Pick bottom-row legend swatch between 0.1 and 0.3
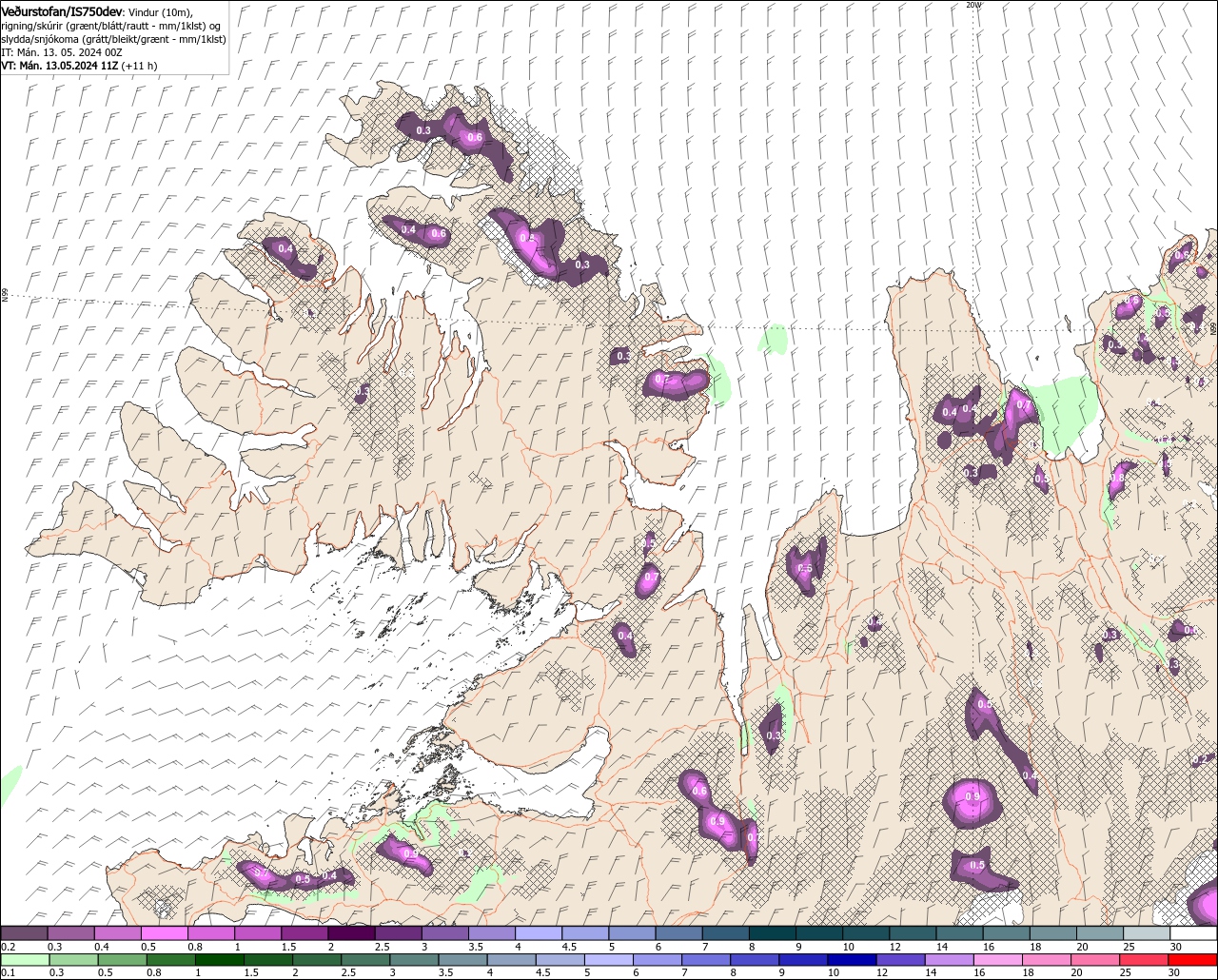This screenshot has height=980, width=1218. [25, 959]
